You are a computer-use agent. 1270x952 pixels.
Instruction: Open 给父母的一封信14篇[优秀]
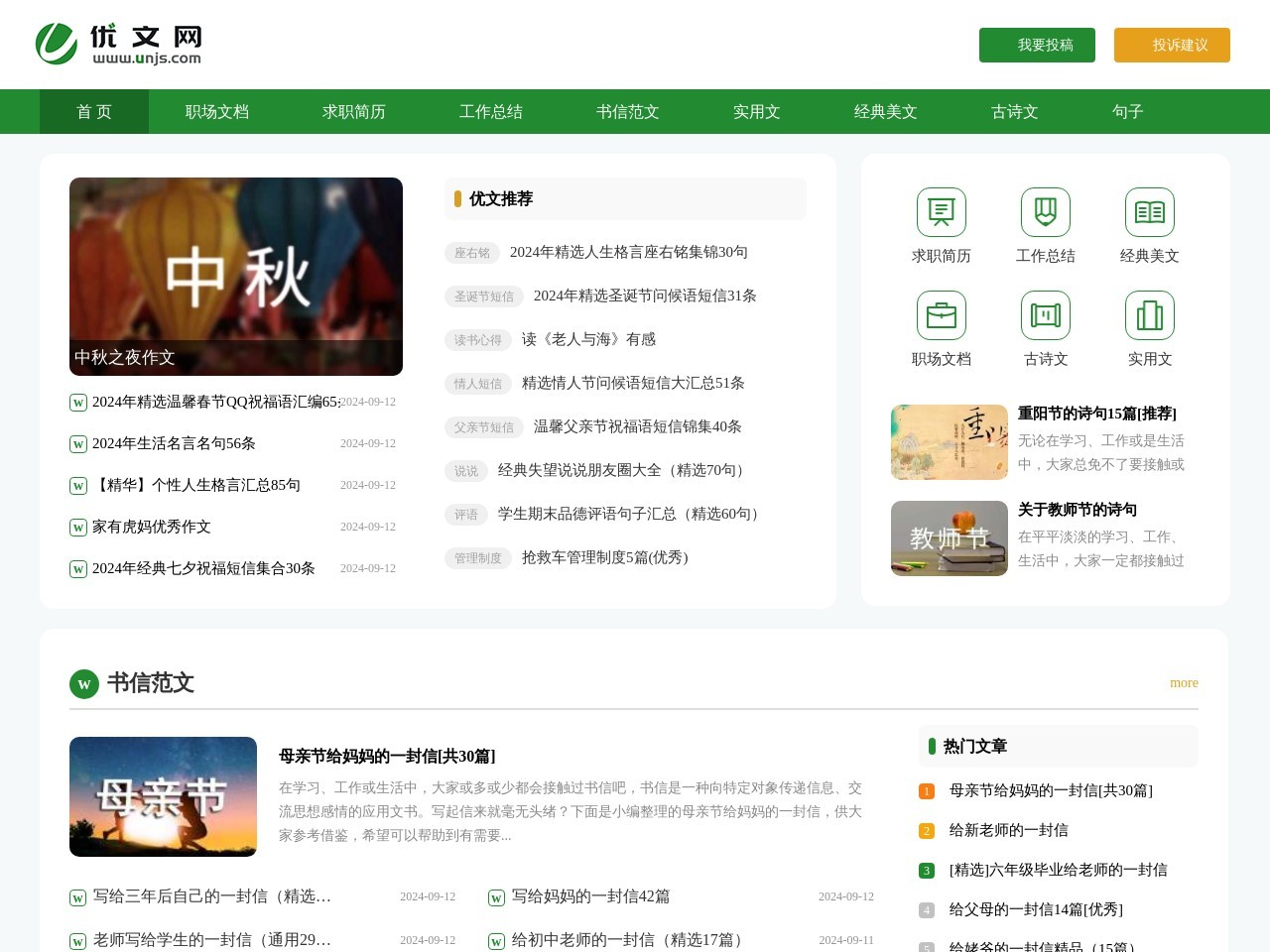(1036, 909)
